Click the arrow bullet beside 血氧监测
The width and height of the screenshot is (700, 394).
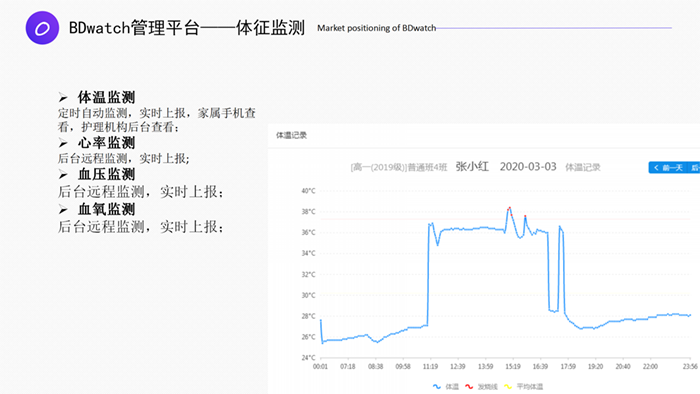click(63, 210)
